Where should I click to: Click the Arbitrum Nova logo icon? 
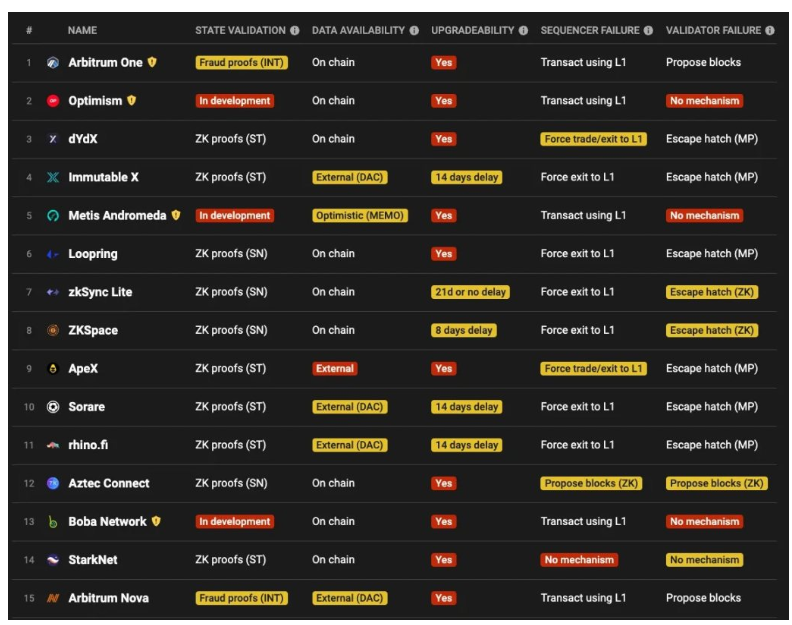[53, 598]
